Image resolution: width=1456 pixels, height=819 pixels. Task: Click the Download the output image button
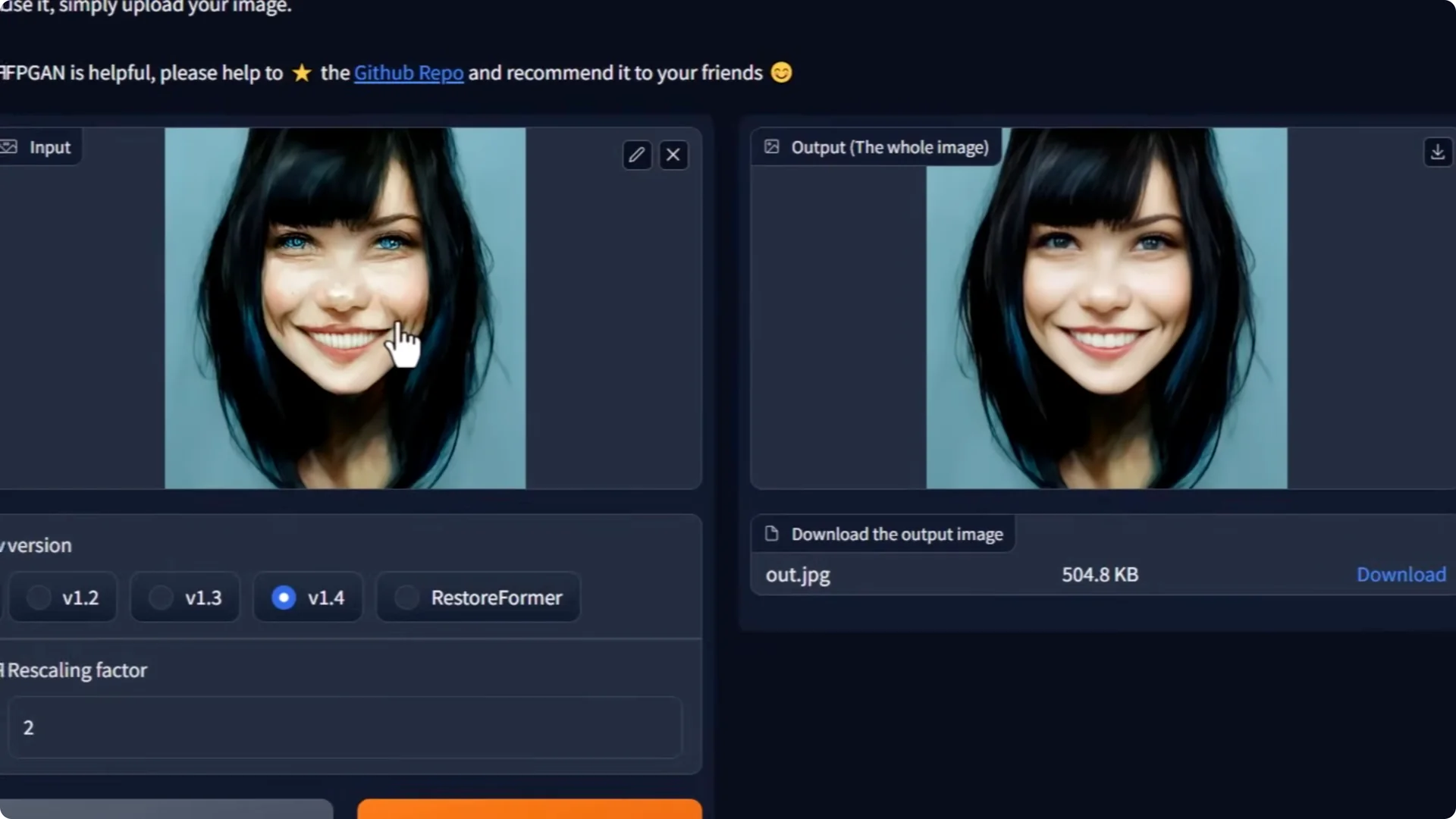click(883, 533)
